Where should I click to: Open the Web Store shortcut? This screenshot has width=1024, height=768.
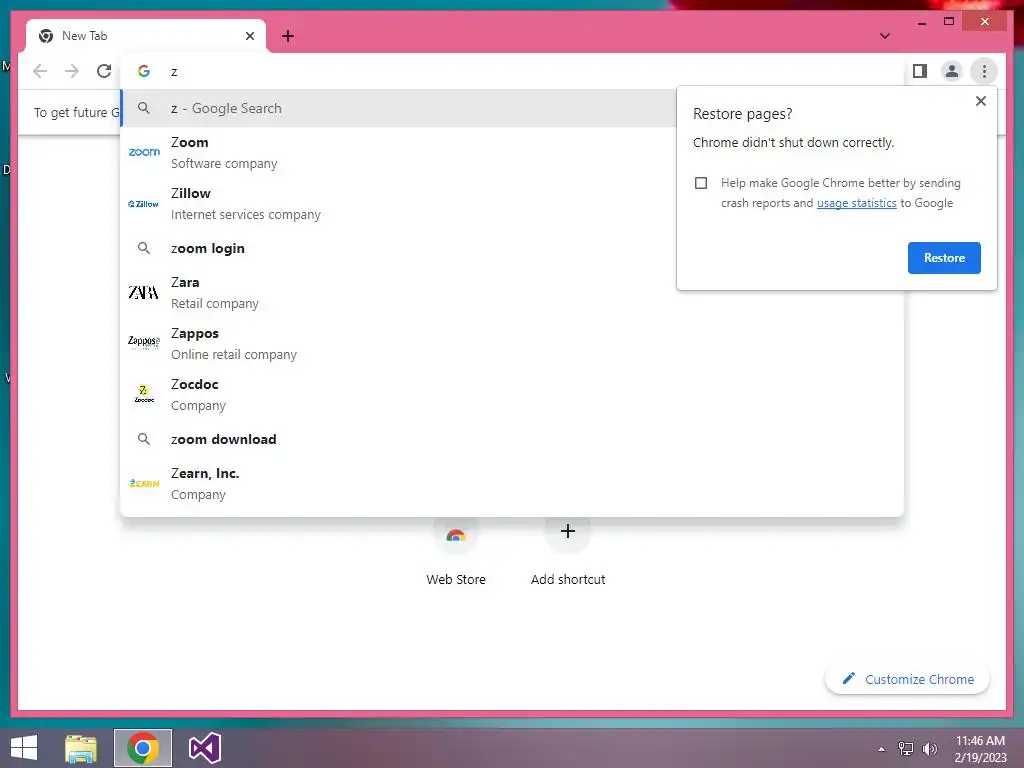coord(456,552)
